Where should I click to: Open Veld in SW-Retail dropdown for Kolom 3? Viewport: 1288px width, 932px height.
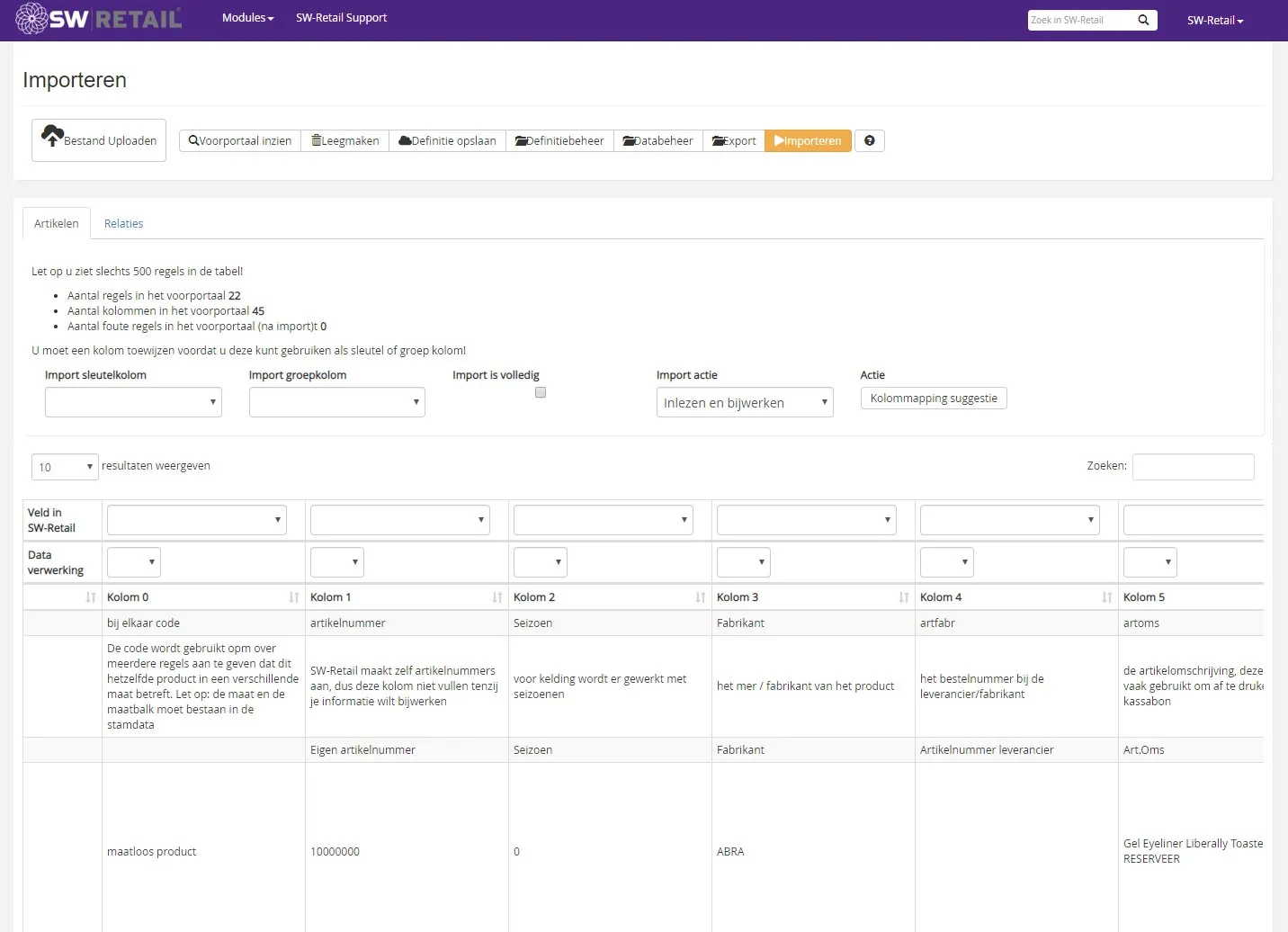[806, 520]
